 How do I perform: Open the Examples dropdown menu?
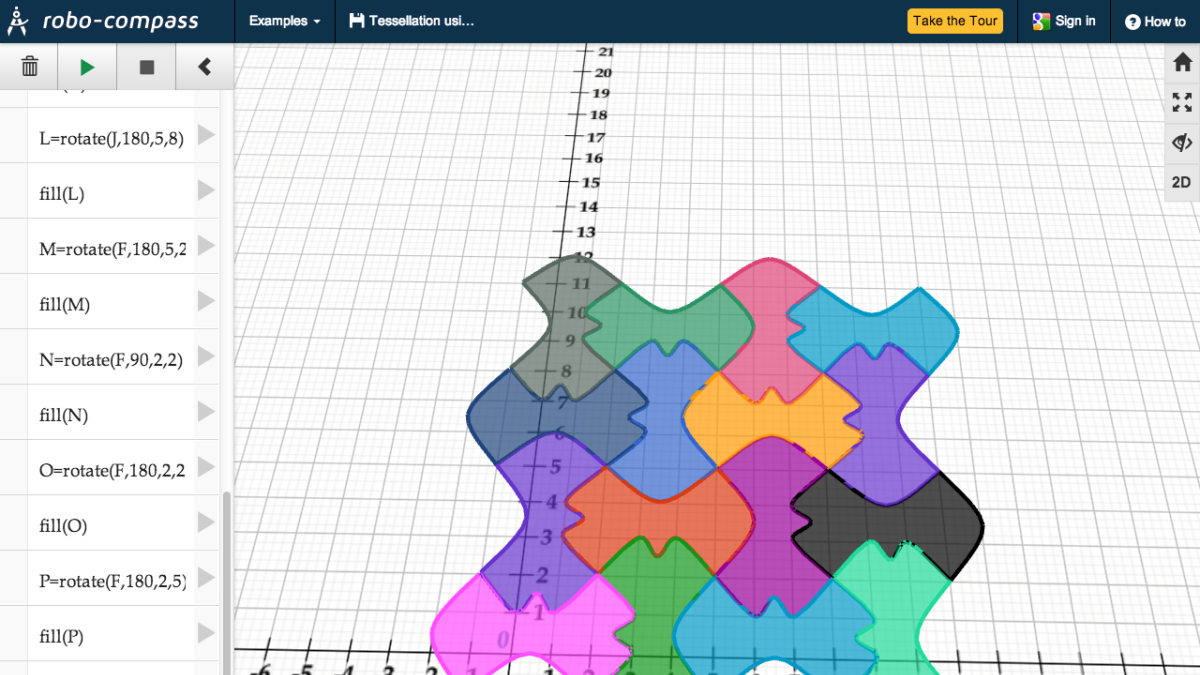tap(283, 20)
